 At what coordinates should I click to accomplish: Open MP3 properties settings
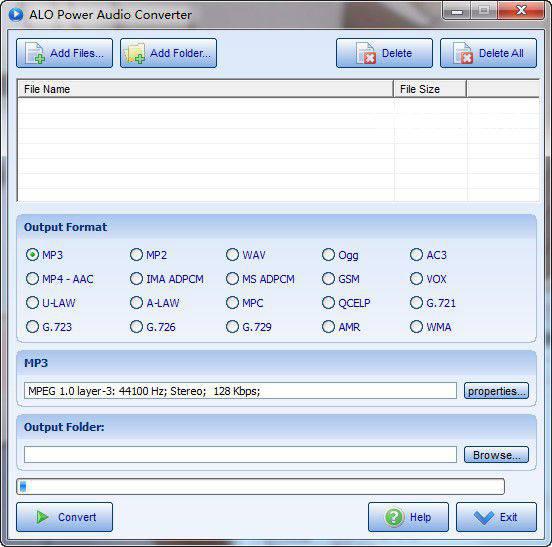(x=496, y=391)
